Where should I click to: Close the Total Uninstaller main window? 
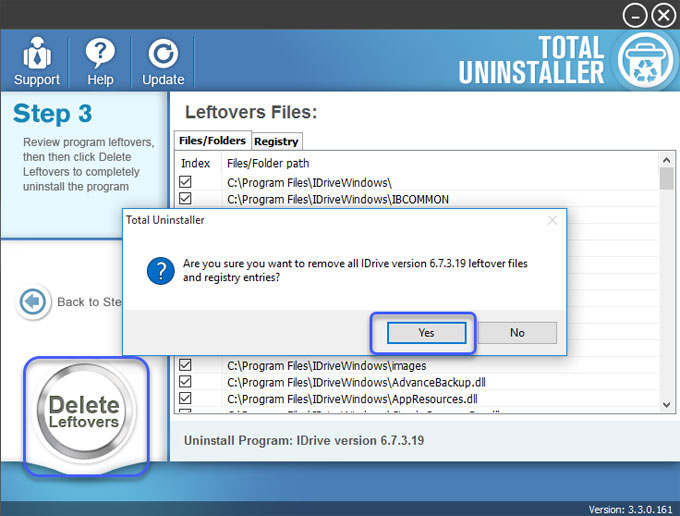pos(664,16)
